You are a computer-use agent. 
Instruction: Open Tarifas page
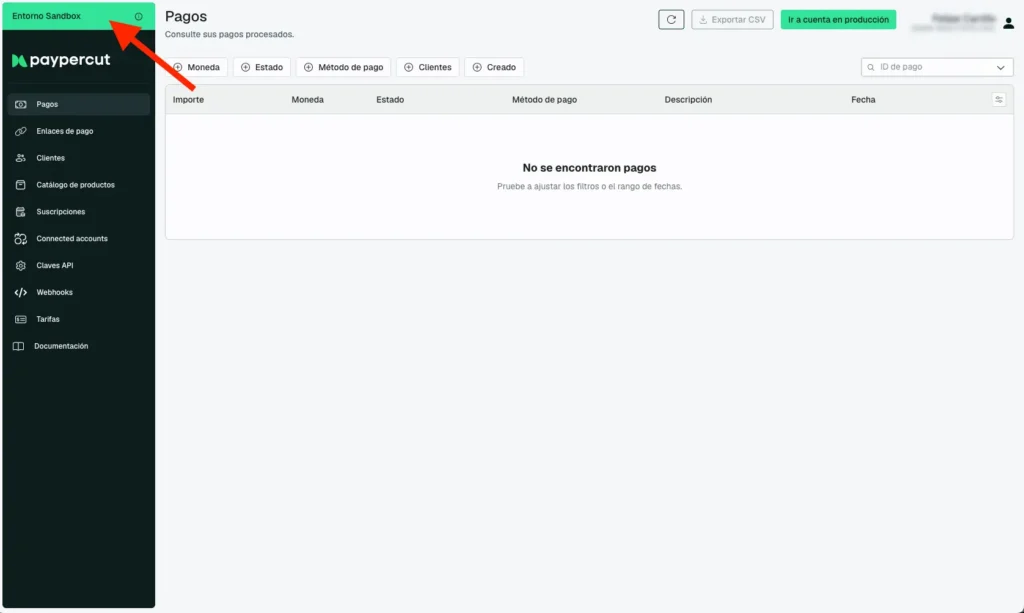point(79,319)
